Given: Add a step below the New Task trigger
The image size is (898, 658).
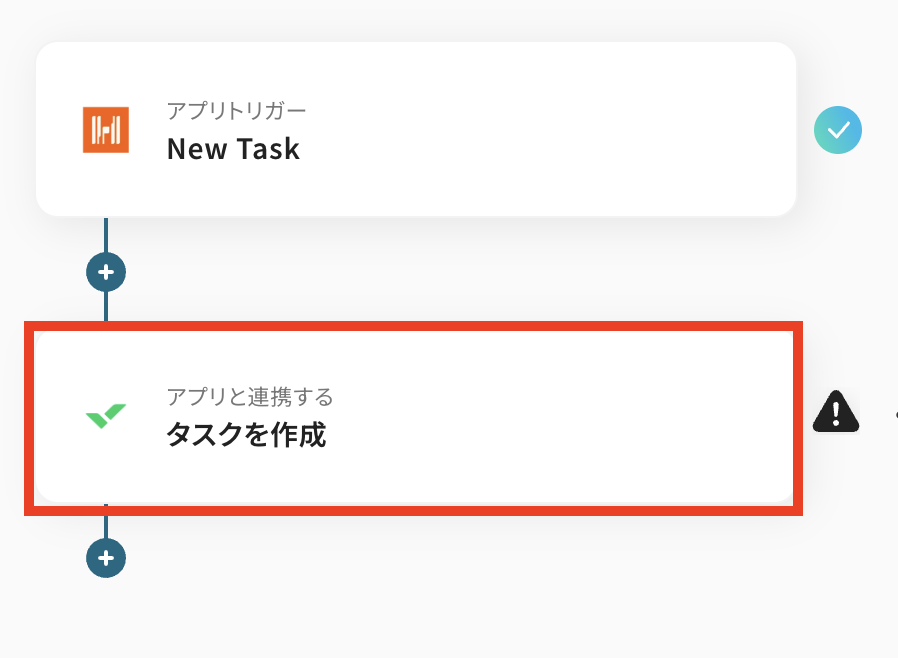Looking at the screenshot, I should point(106,271).
